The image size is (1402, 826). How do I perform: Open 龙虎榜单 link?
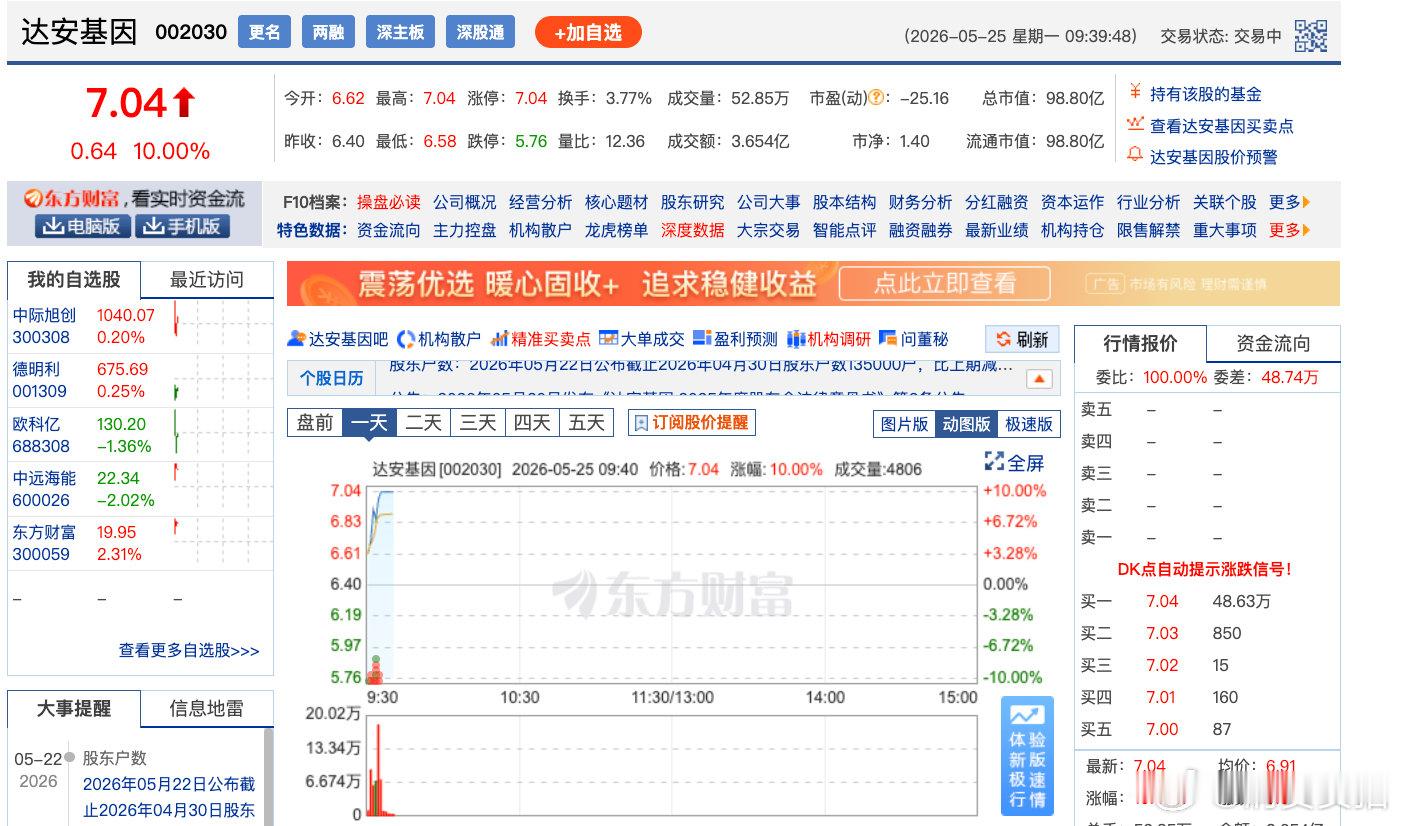pos(617,230)
